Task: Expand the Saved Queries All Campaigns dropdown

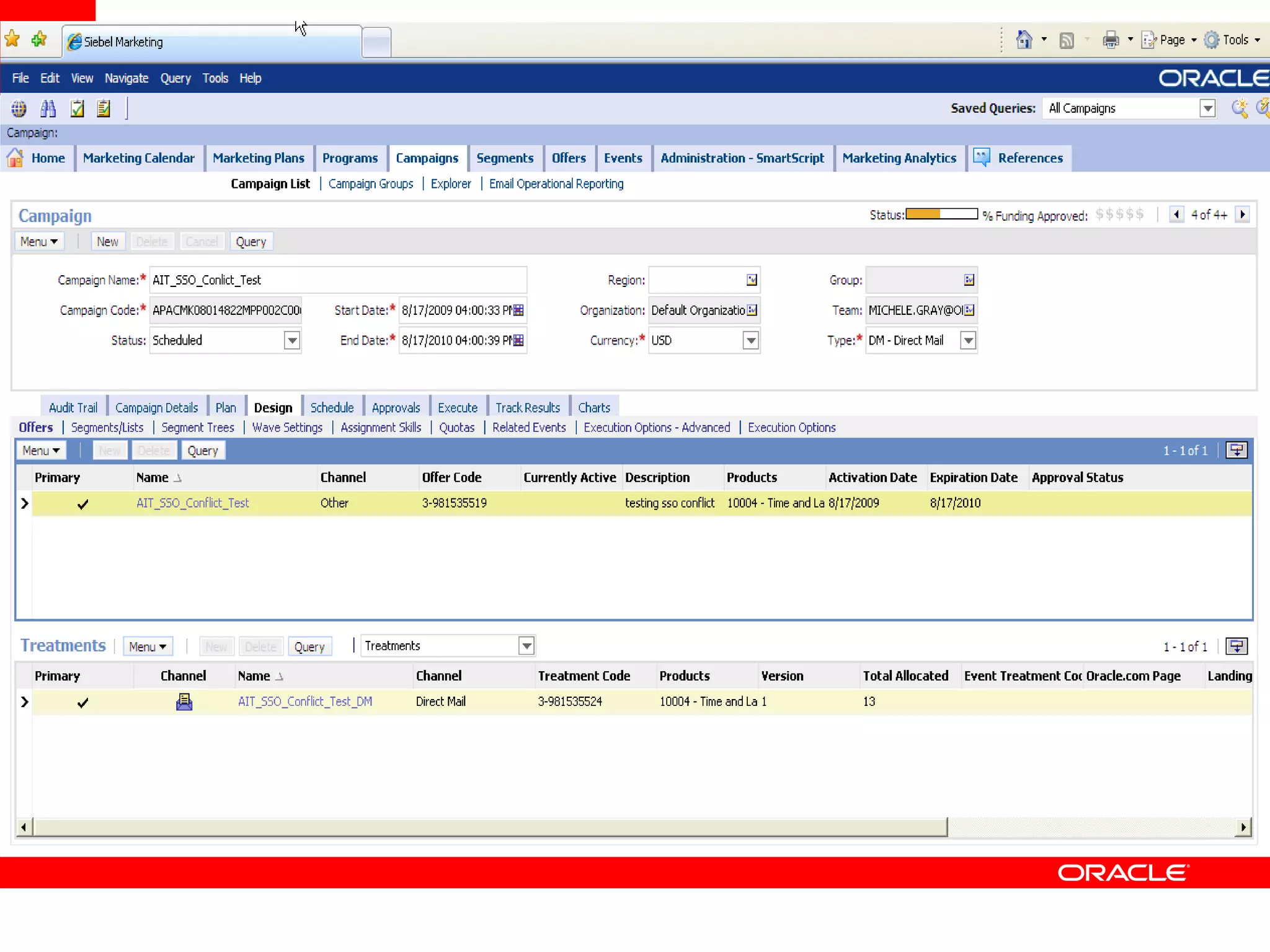Action: (1207, 109)
